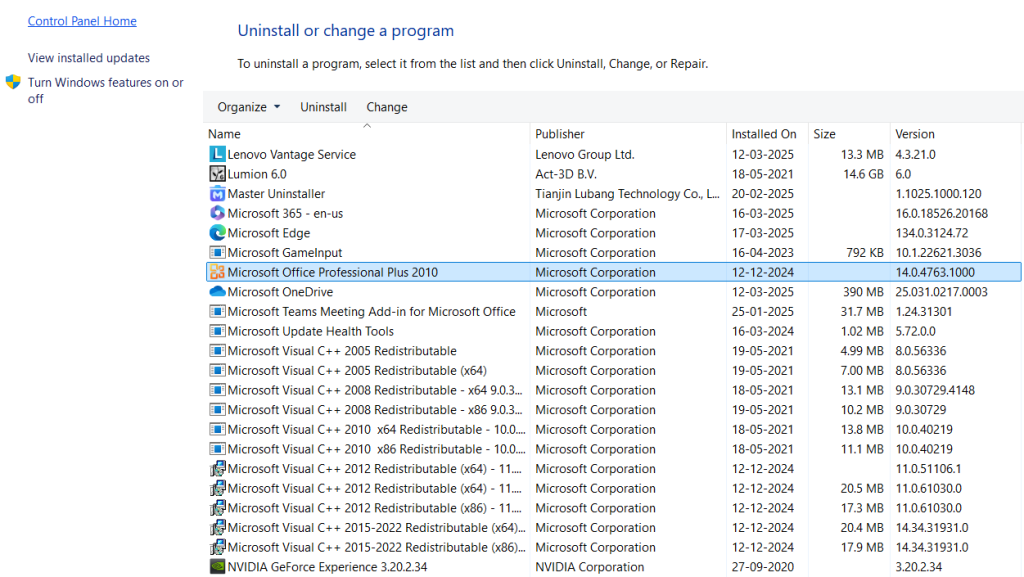Click the Change toolbar button
This screenshot has height=577, width=1024.
coord(387,107)
